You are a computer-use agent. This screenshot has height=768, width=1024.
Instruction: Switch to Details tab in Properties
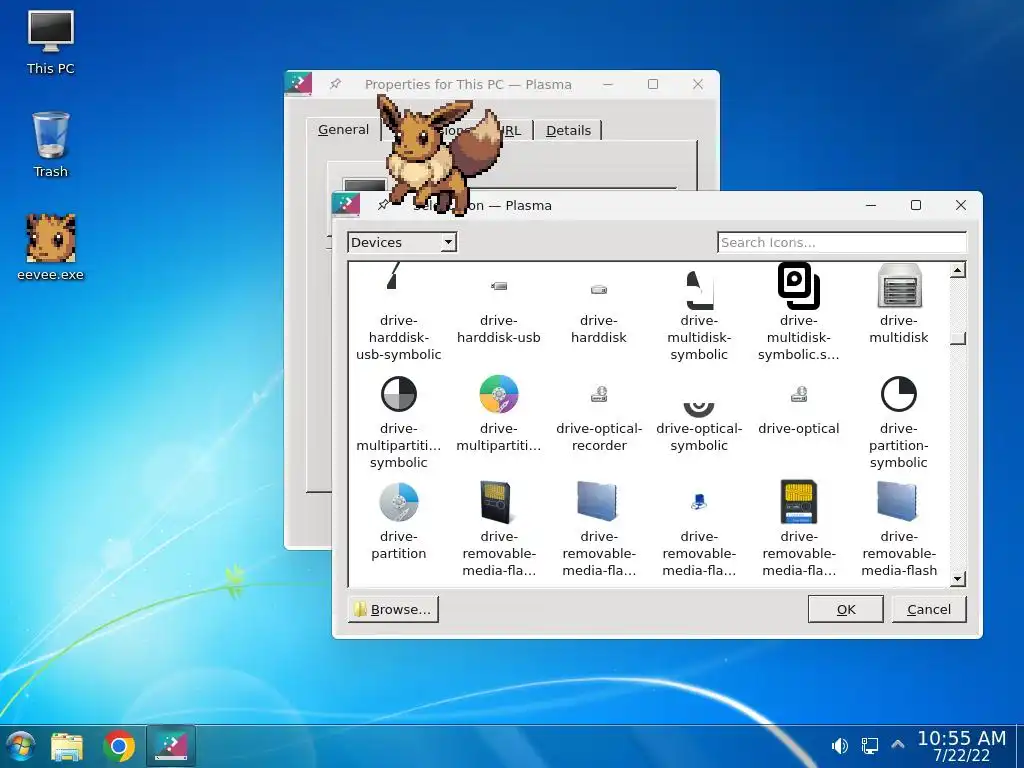click(568, 131)
